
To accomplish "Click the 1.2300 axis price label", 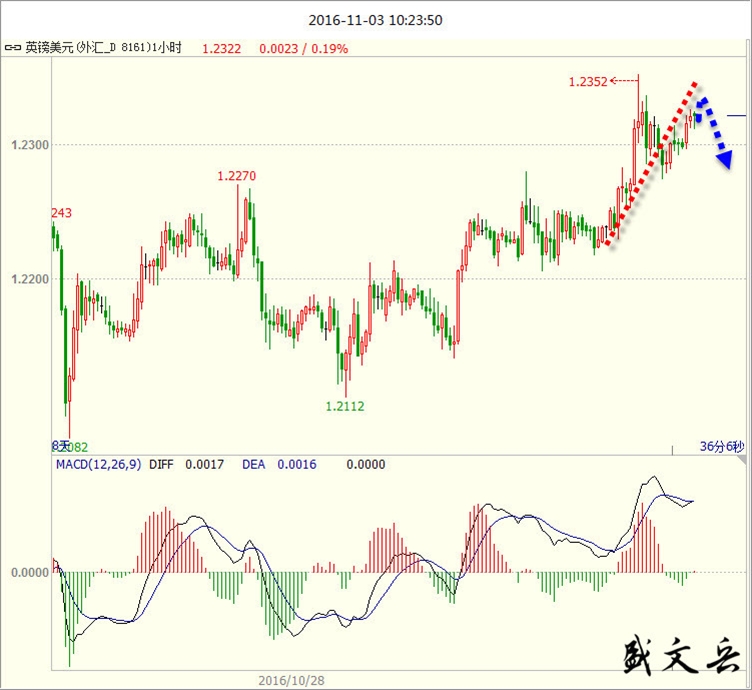I will pyautogui.click(x=30, y=145).
